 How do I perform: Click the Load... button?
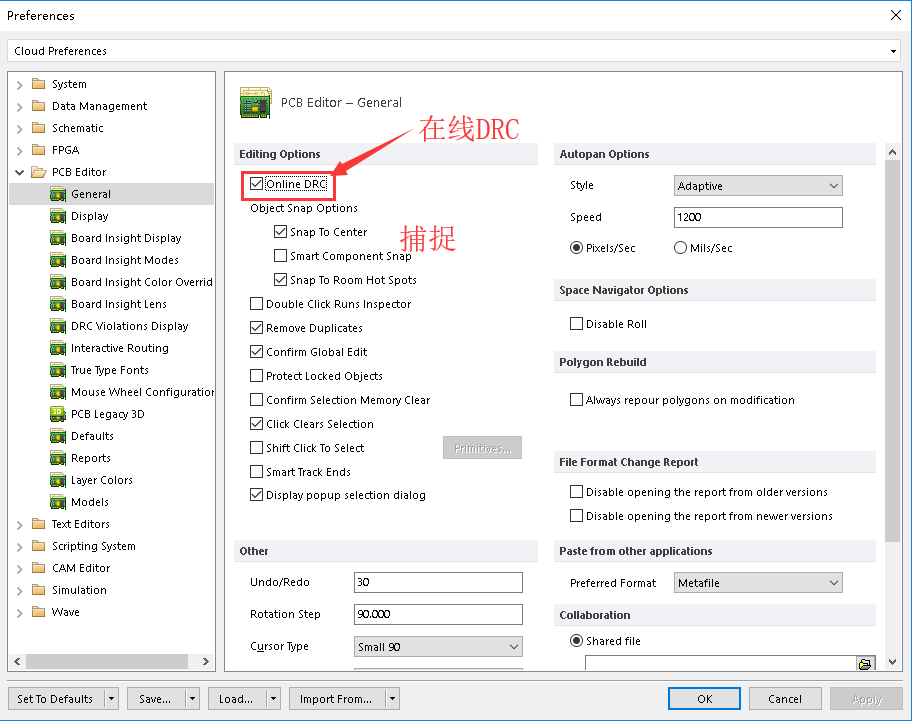coord(236,698)
